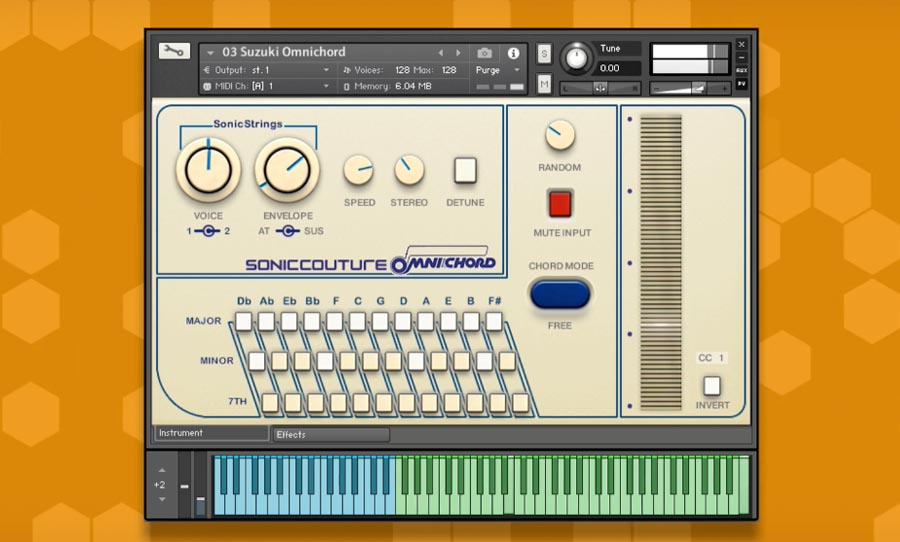Select the Ab MAJOR chord button
Viewport: 900px width, 542px height.
pos(266,322)
